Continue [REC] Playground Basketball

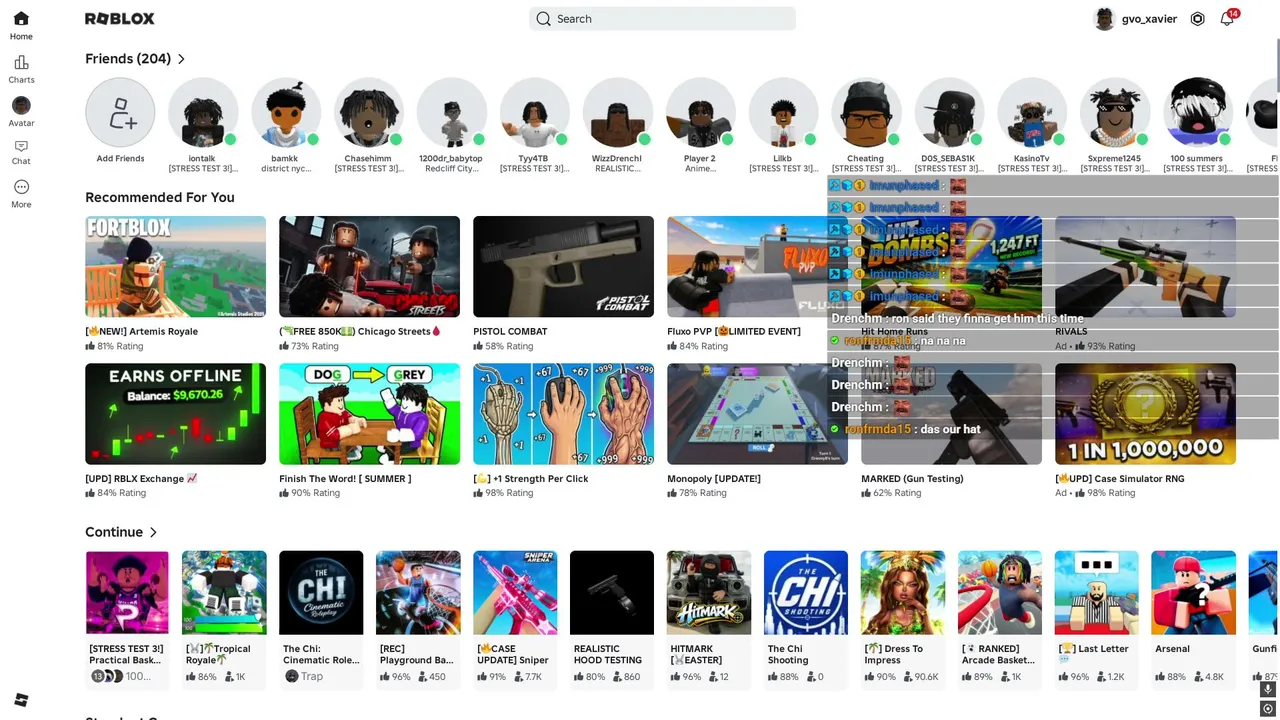(418, 593)
